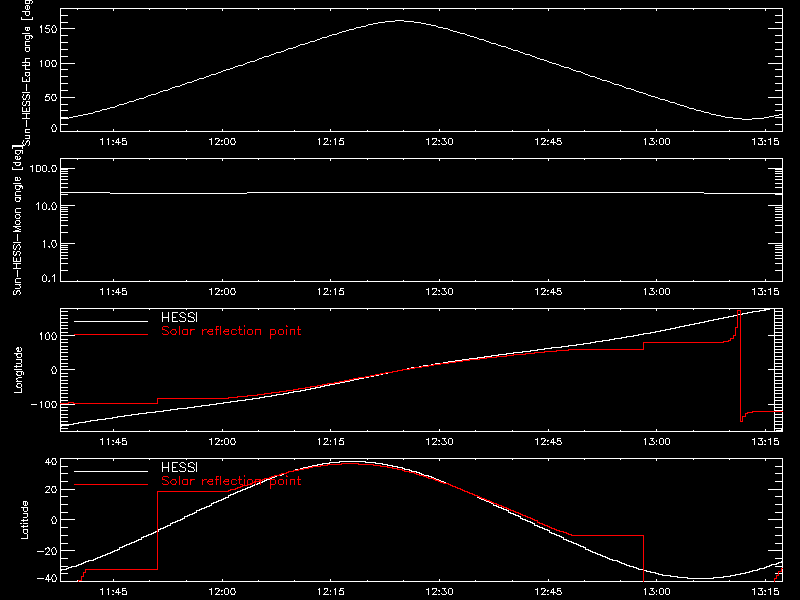This screenshot has width=800, height=600.
Task: Click the 100 tick label in Earth angle plot
Action: [48, 63]
